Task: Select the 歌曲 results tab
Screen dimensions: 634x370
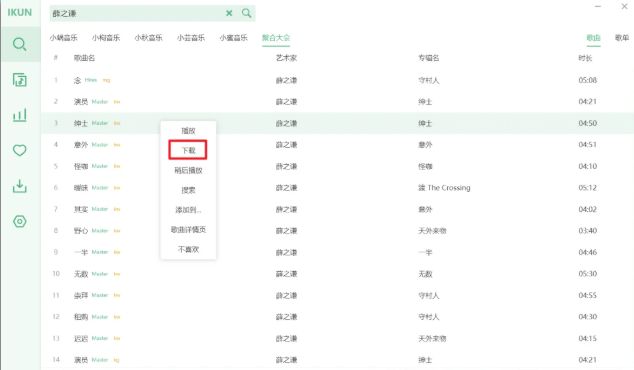Action: (593, 38)
